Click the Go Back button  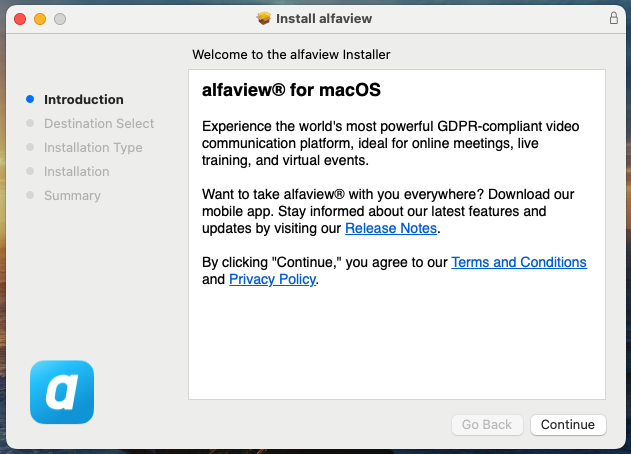[x=487, y=425]
